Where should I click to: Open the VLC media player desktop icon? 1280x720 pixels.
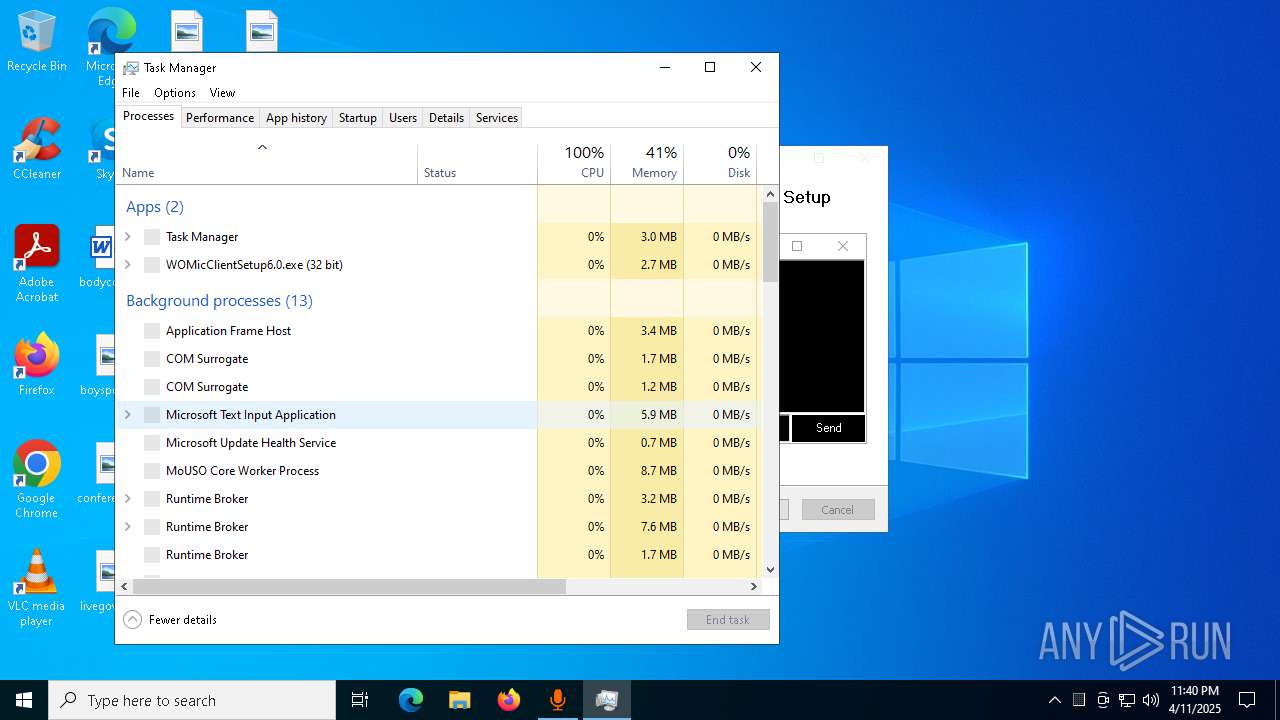[37, 587]
